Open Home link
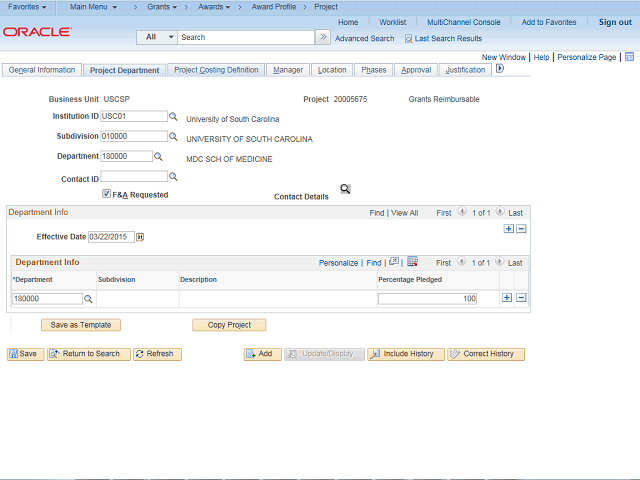640x480 pixels. coord(348,22)
